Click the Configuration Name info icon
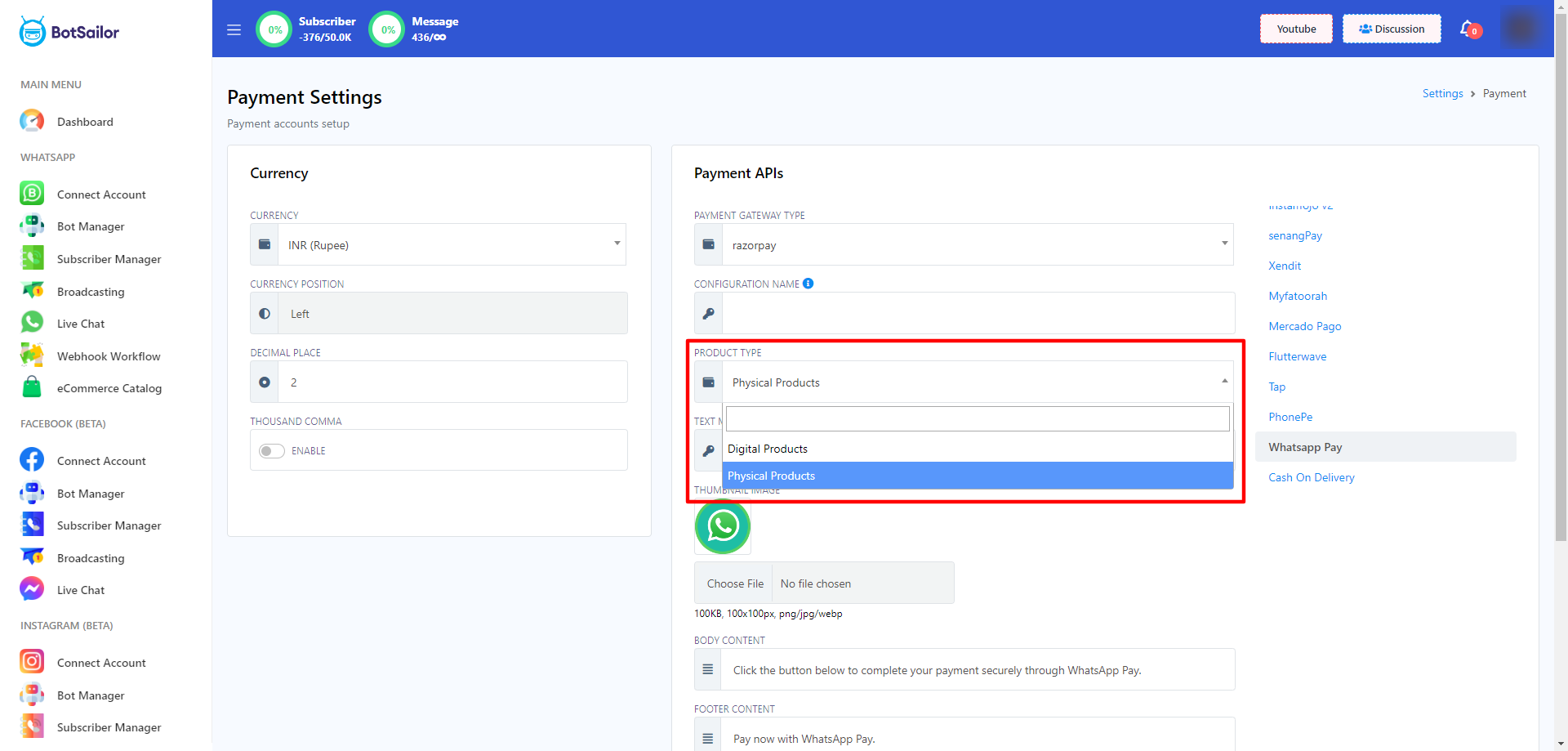The image size is (1568, 751). coord(808,284)
